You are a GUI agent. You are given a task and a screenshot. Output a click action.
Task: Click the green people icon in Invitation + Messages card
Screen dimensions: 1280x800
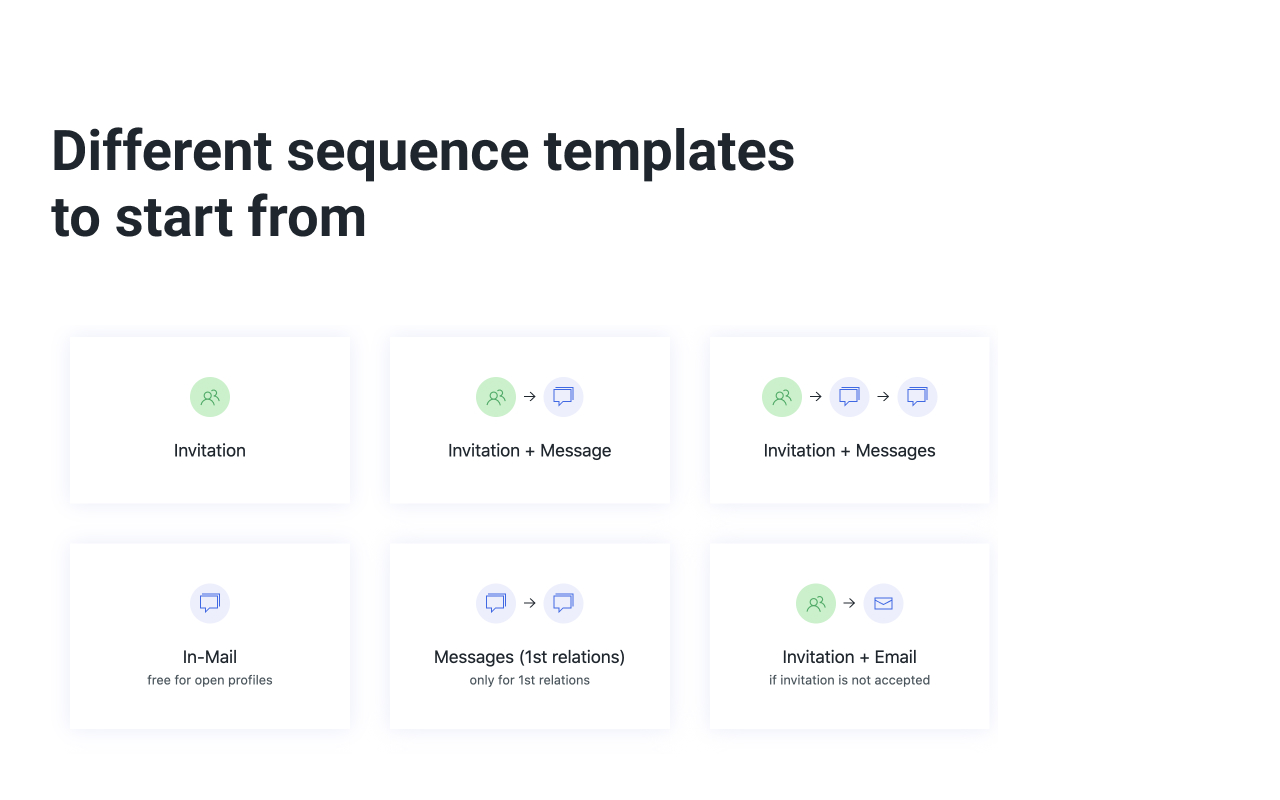[782, 397]
